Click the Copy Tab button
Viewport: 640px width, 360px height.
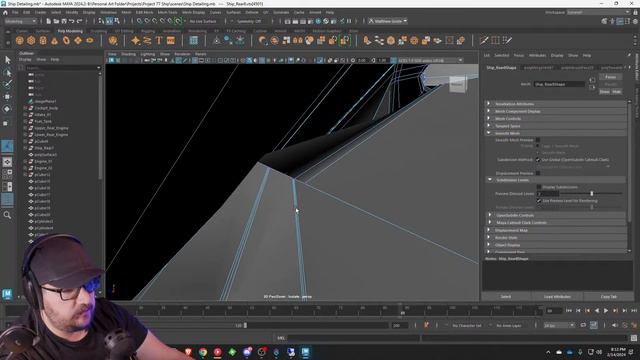[x=609, y=297]
